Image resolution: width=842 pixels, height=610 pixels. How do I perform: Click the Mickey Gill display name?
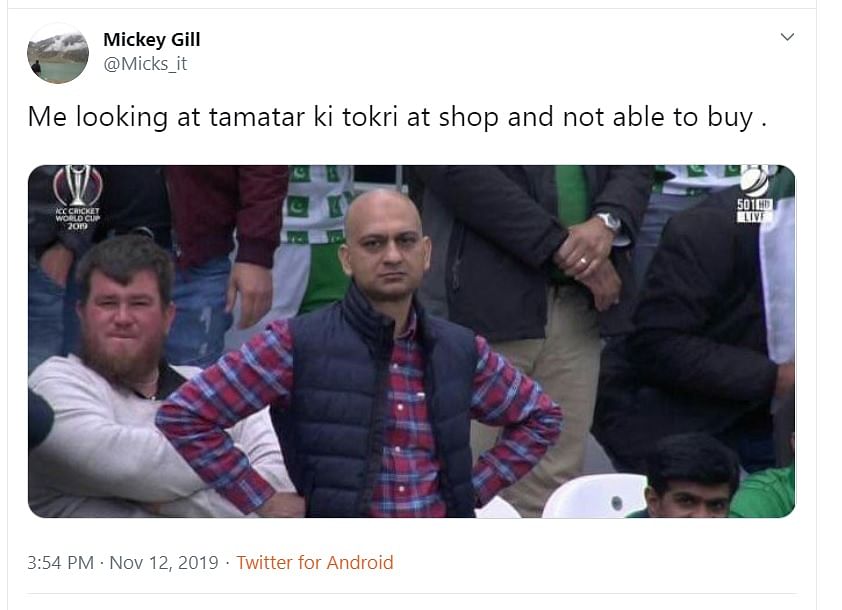pos(151,39)
